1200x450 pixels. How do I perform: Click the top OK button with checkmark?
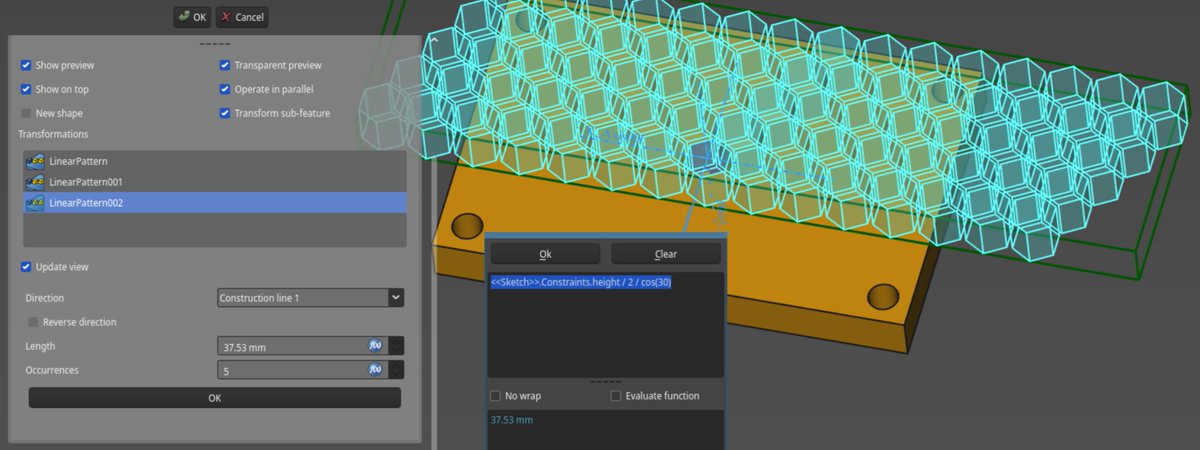[x=192, y=17]
